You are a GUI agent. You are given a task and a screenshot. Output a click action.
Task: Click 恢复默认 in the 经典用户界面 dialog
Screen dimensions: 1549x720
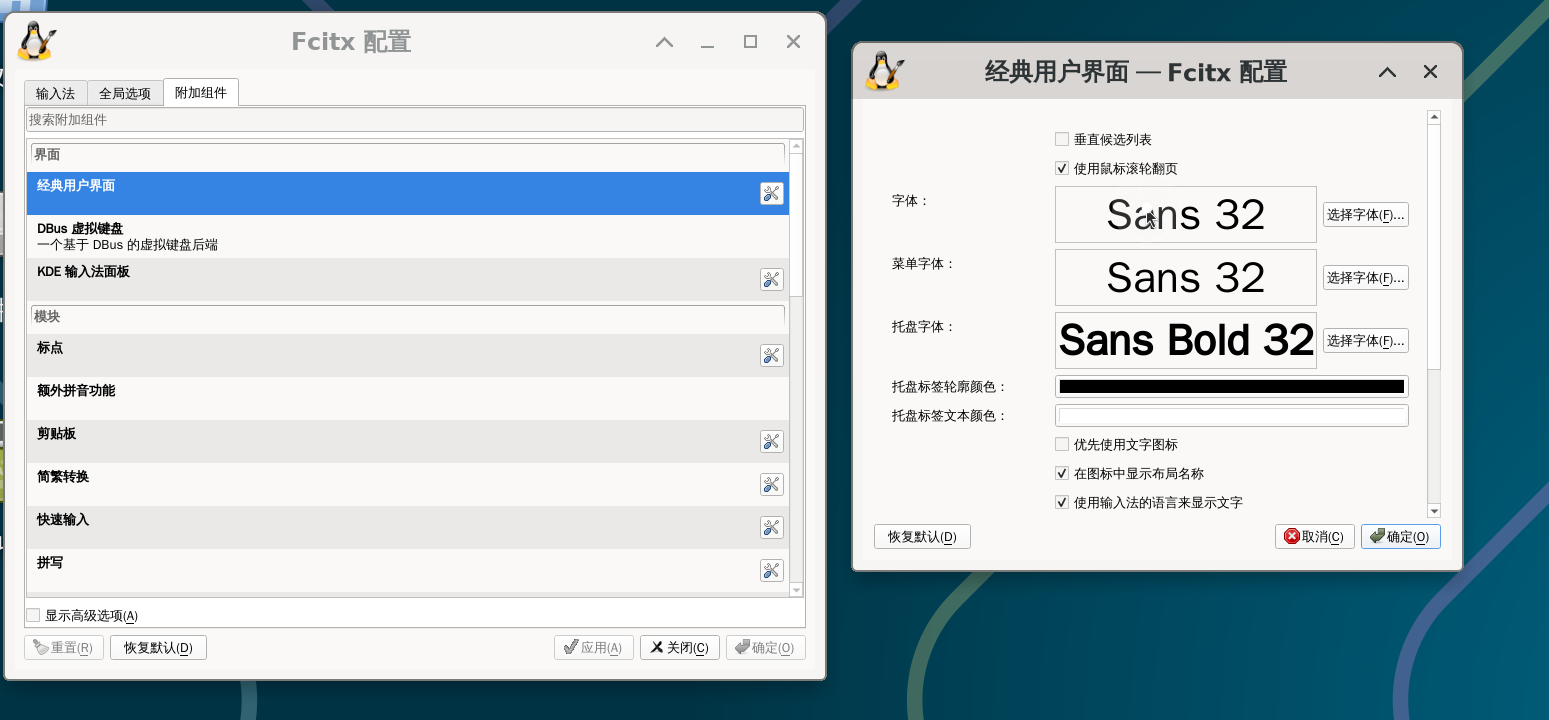click(922, 536)
